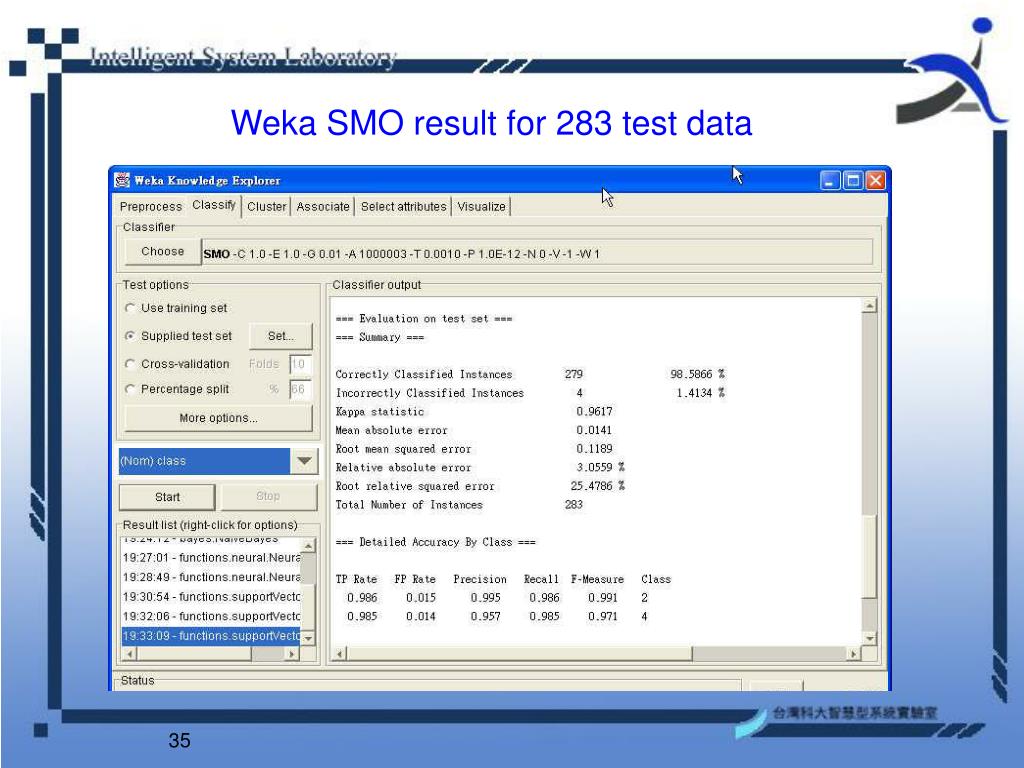This screenshot has width=1024, height=768.
Task: Select the 19:28:49 functions.neural result entry
Action: pyautogui.click(x=210, y=577)
